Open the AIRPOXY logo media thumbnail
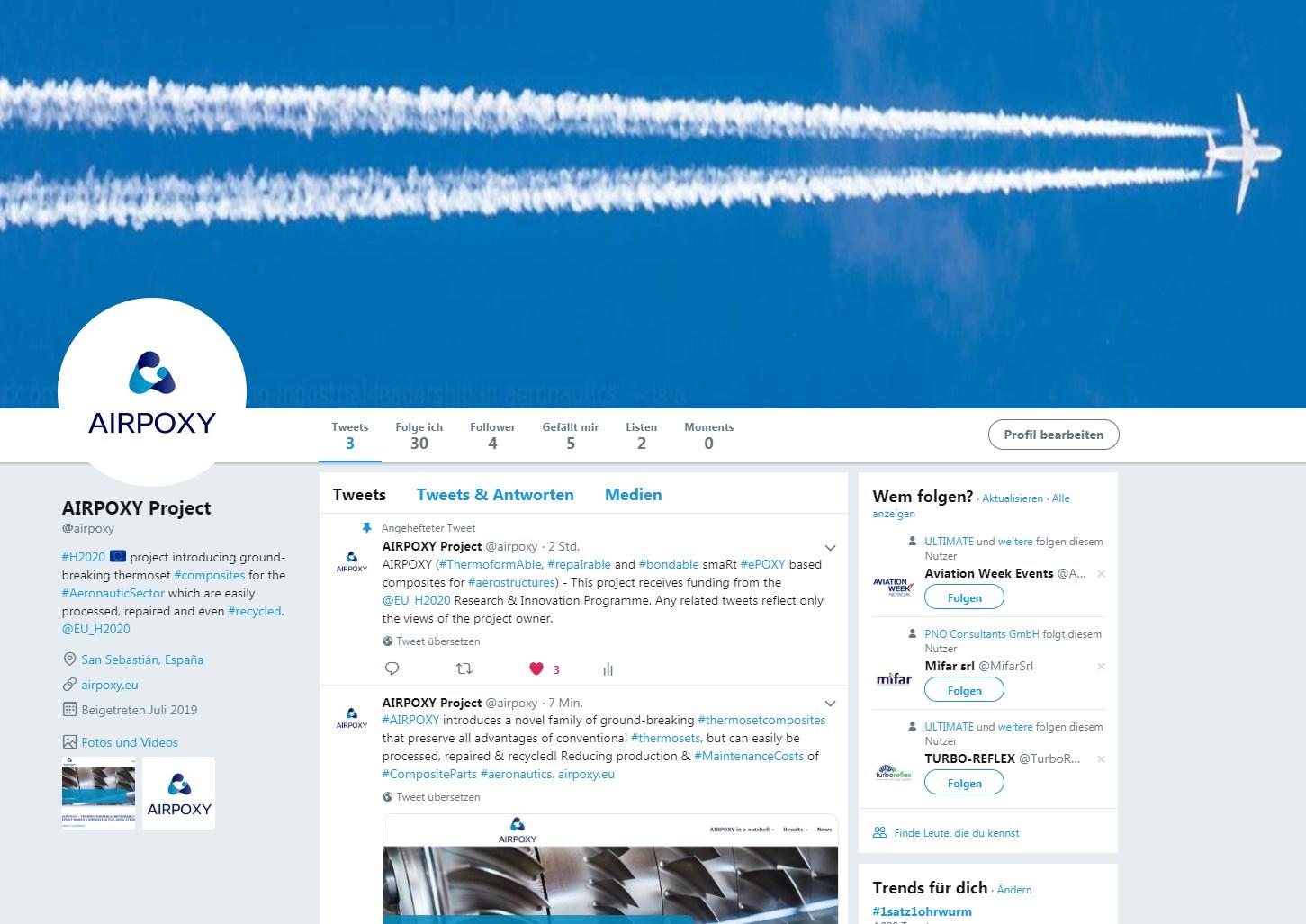 coord(178,793)
